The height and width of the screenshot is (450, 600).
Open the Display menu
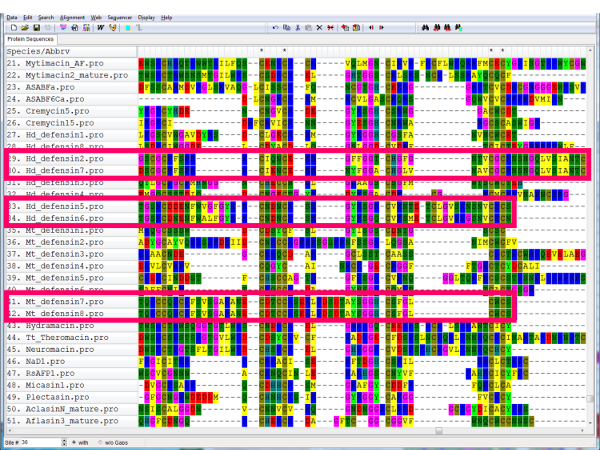pyautogui.click(x=146, y=17)
